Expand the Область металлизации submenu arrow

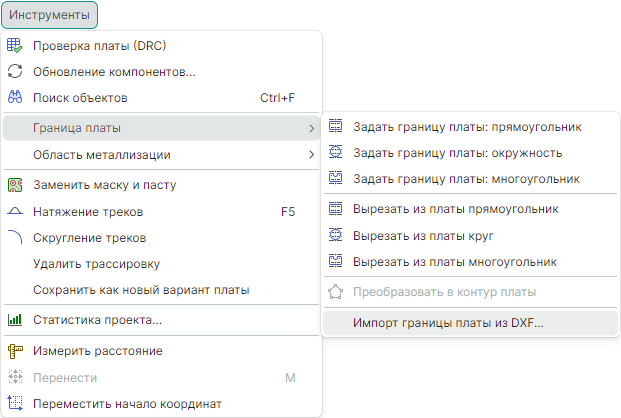click(x=311, y=155)
